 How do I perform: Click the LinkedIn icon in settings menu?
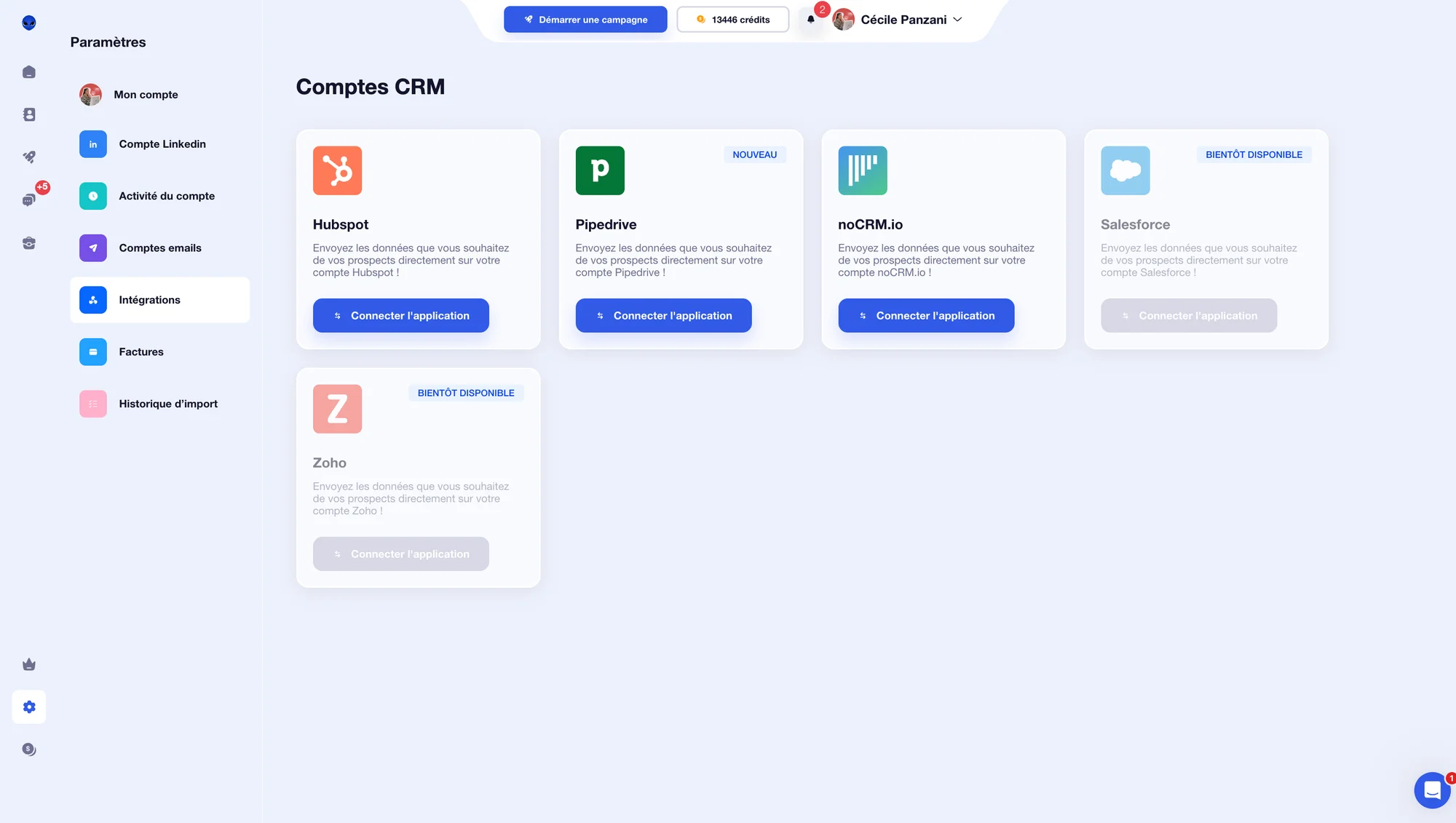pyautogui.click(x=93, y=144)
